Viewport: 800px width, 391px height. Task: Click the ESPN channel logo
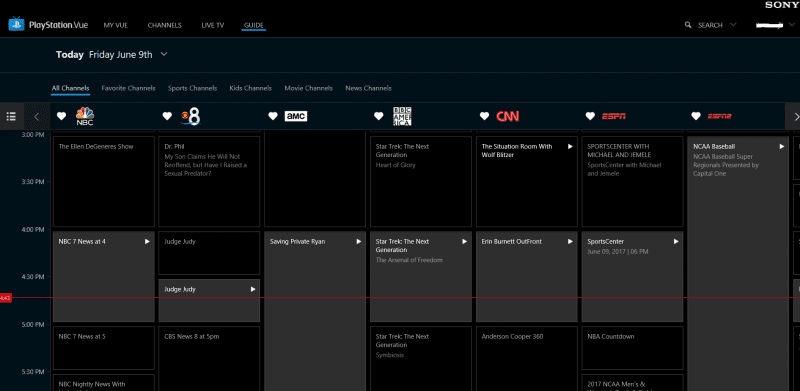coord(614,116)
